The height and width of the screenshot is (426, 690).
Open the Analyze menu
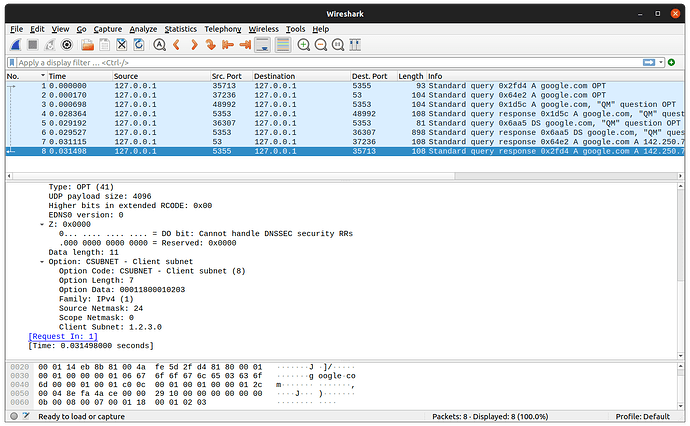pyautogui.click(x=141, y=29)
